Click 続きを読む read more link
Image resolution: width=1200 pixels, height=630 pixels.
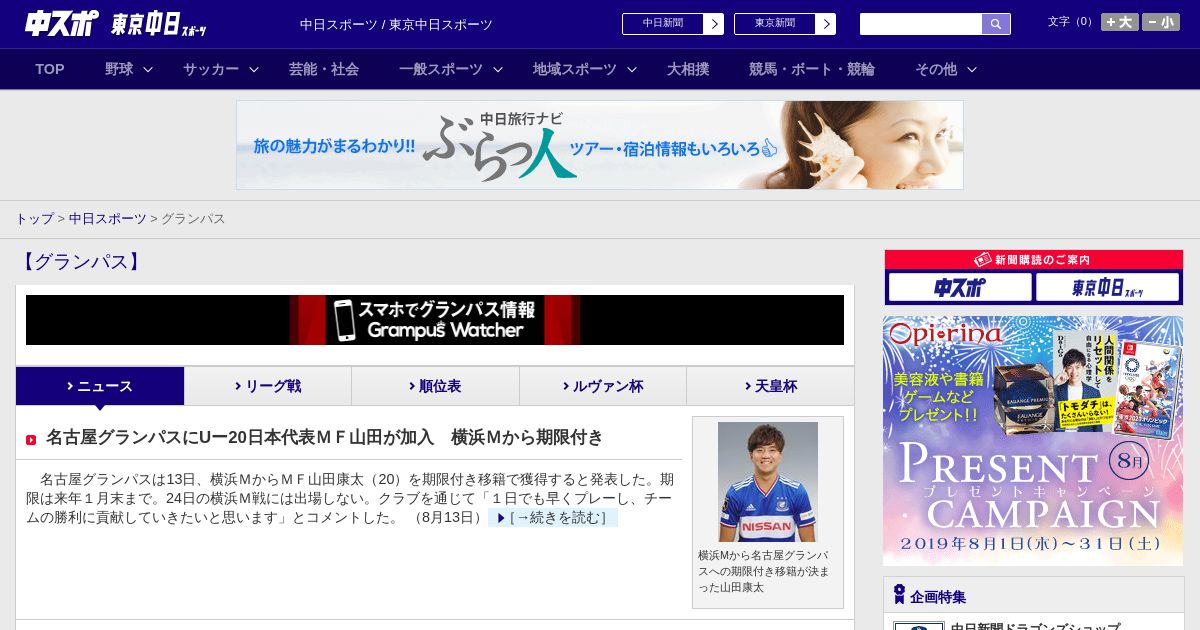click(553, 518)
